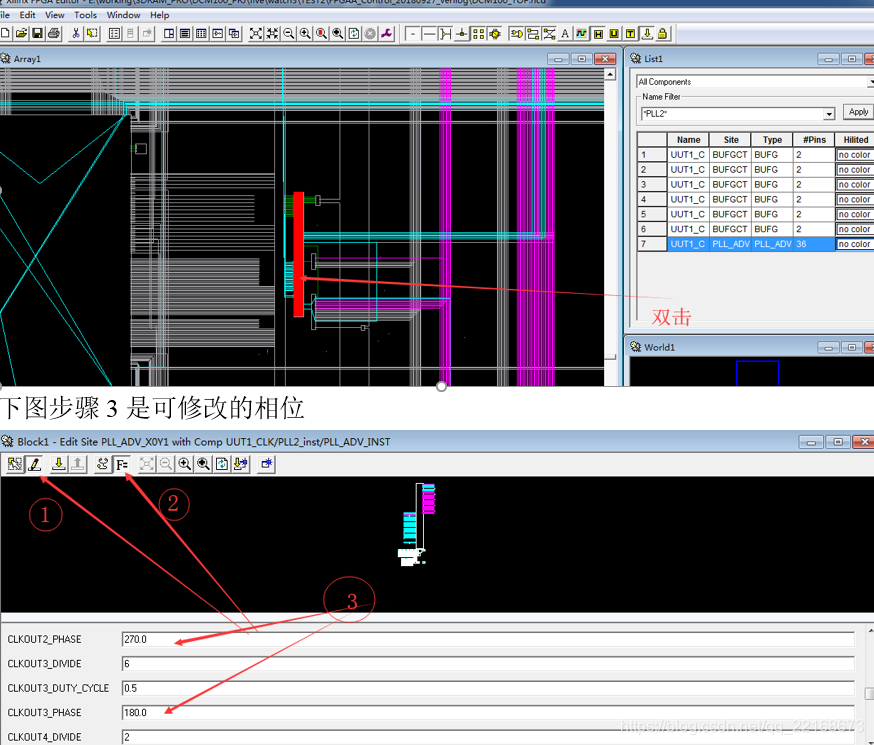
Task: Click the CLKOUT2_PHASE value field
Action: tap(488, 639)
